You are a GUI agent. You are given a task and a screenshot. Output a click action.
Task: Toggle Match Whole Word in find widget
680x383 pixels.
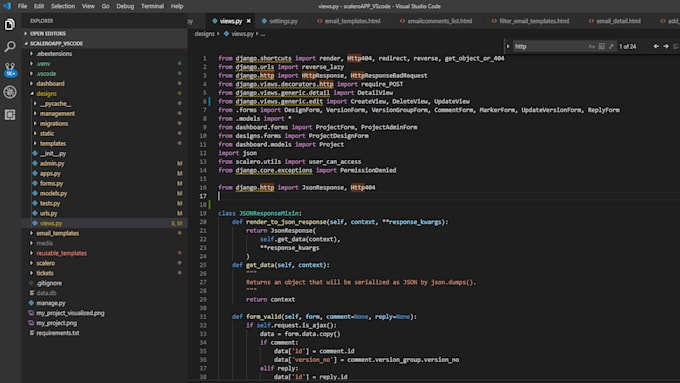(602, 46)
